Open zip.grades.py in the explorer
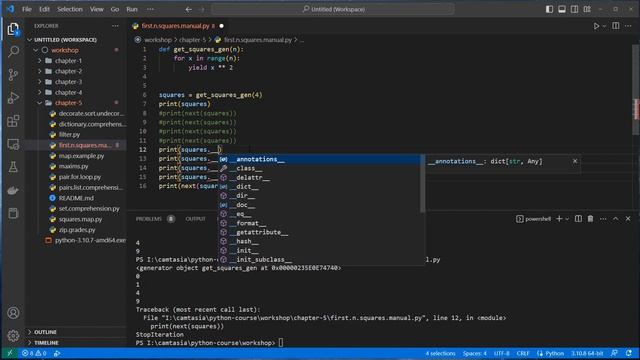This screenshot has height=360, width=640. [x=77, y=230]
